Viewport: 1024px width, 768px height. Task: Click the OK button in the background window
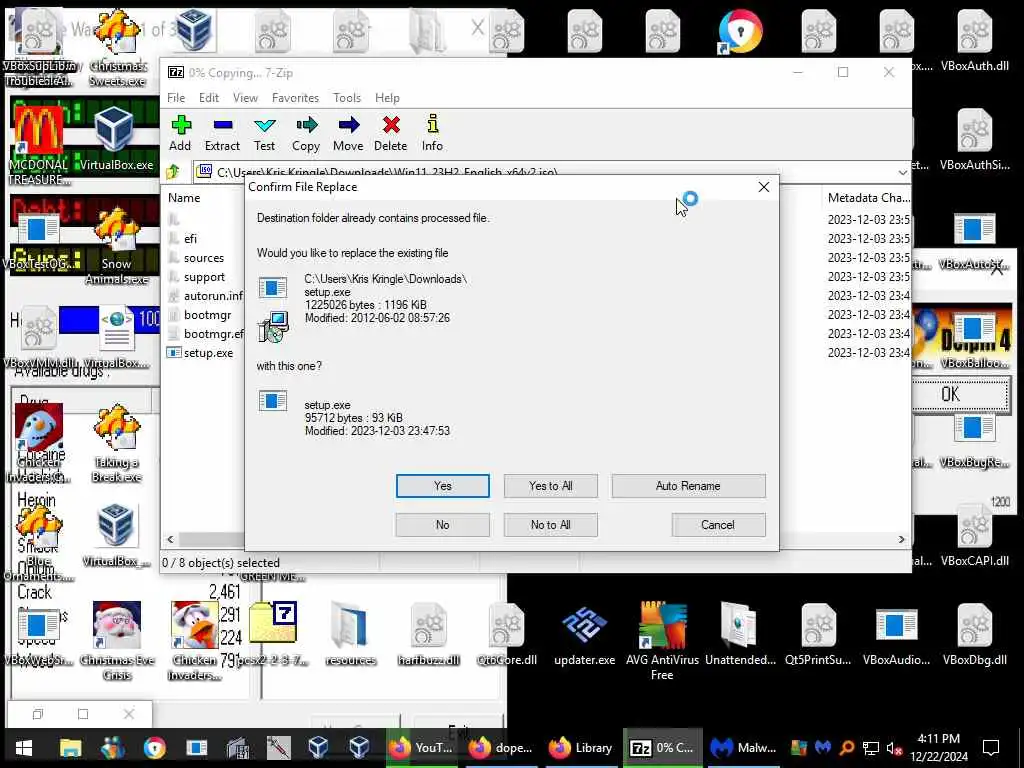tap(951, 394)
